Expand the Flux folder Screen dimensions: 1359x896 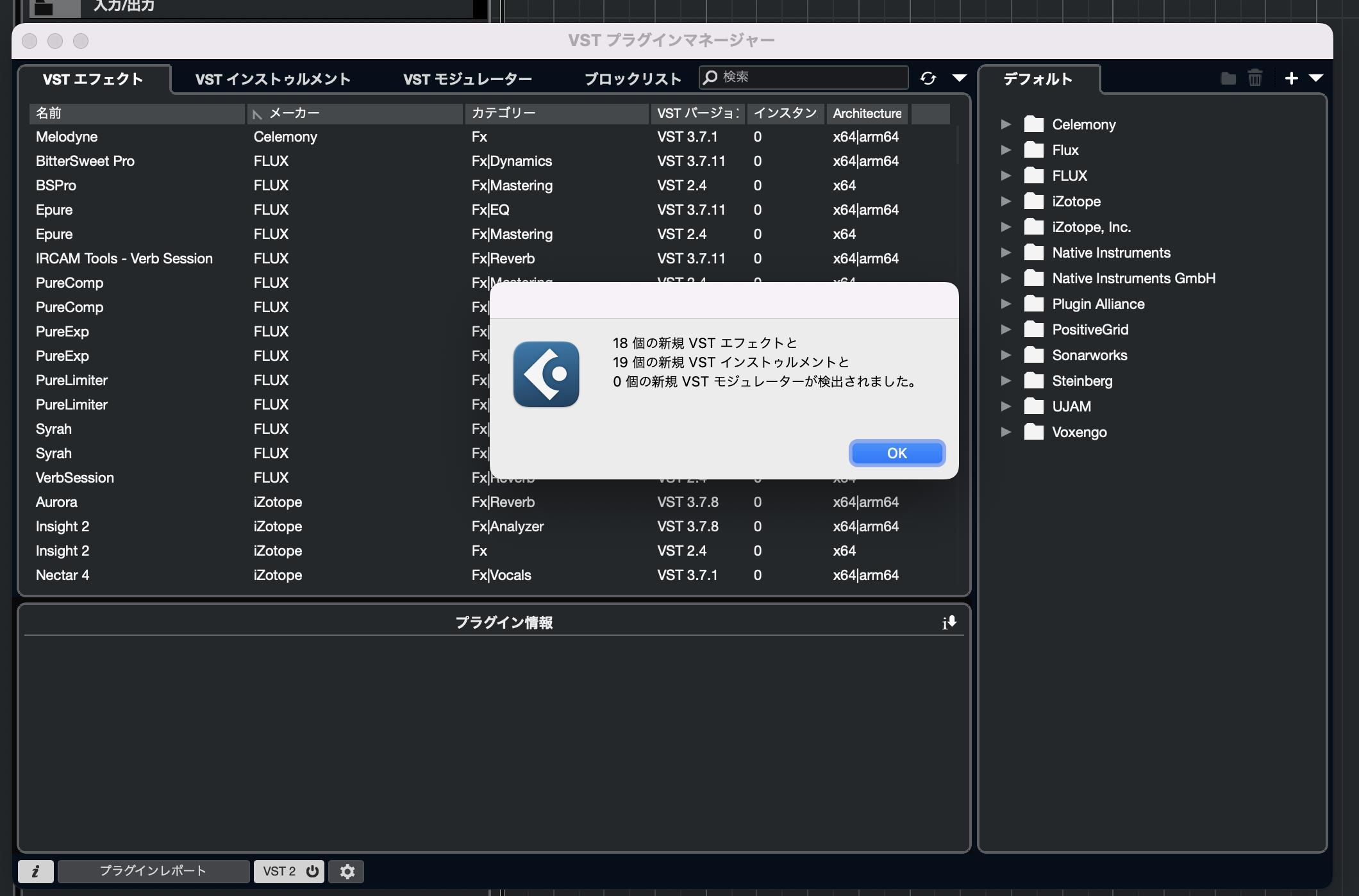(x=1006, y=149)
